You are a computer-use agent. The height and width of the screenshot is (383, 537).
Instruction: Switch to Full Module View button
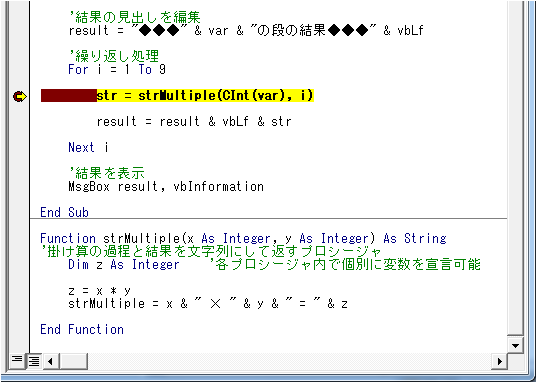(x=34, y=361)
